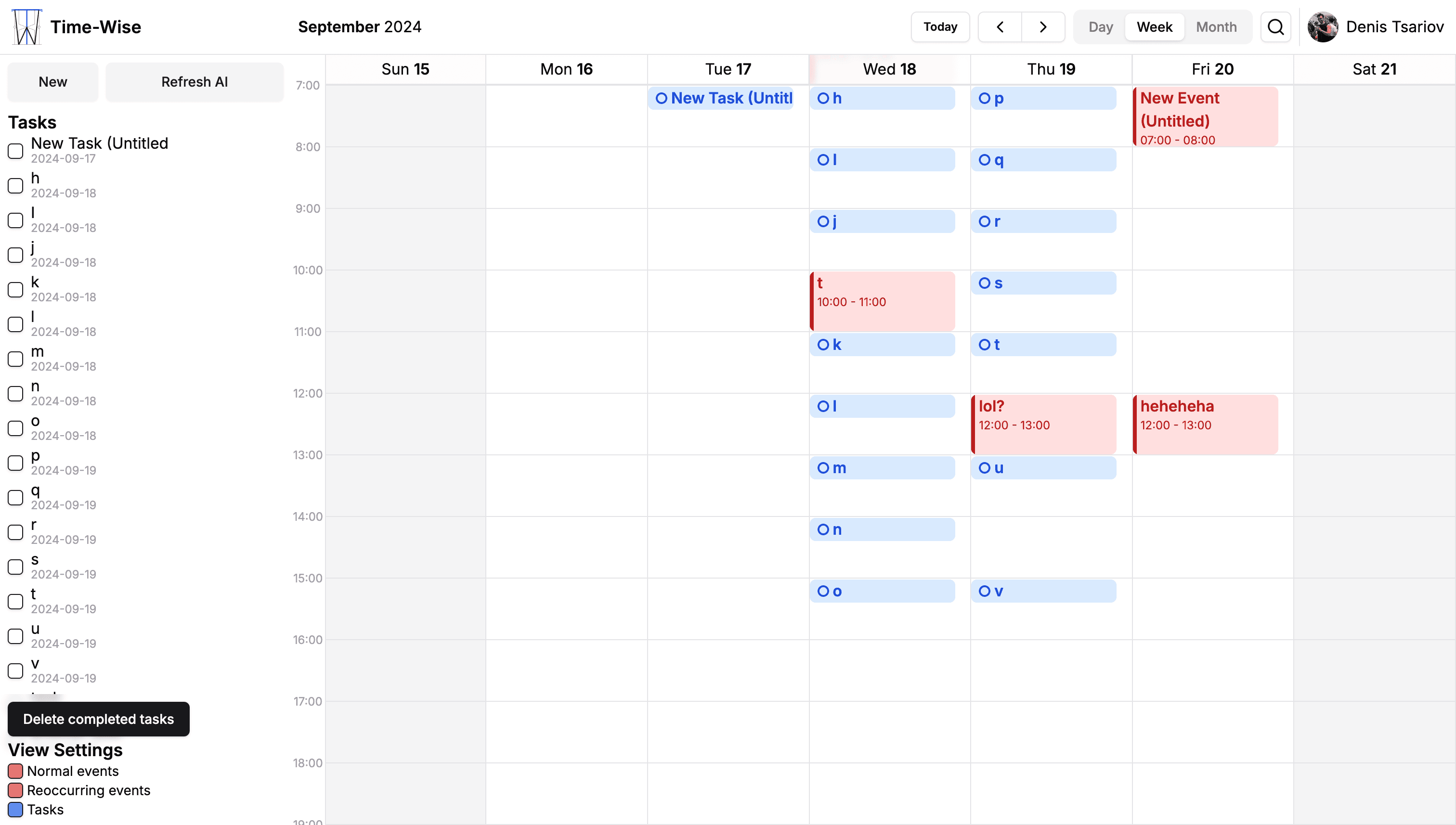Check the checkbox for task 'h'
1456x825 pixels.
tap(15, 185)
